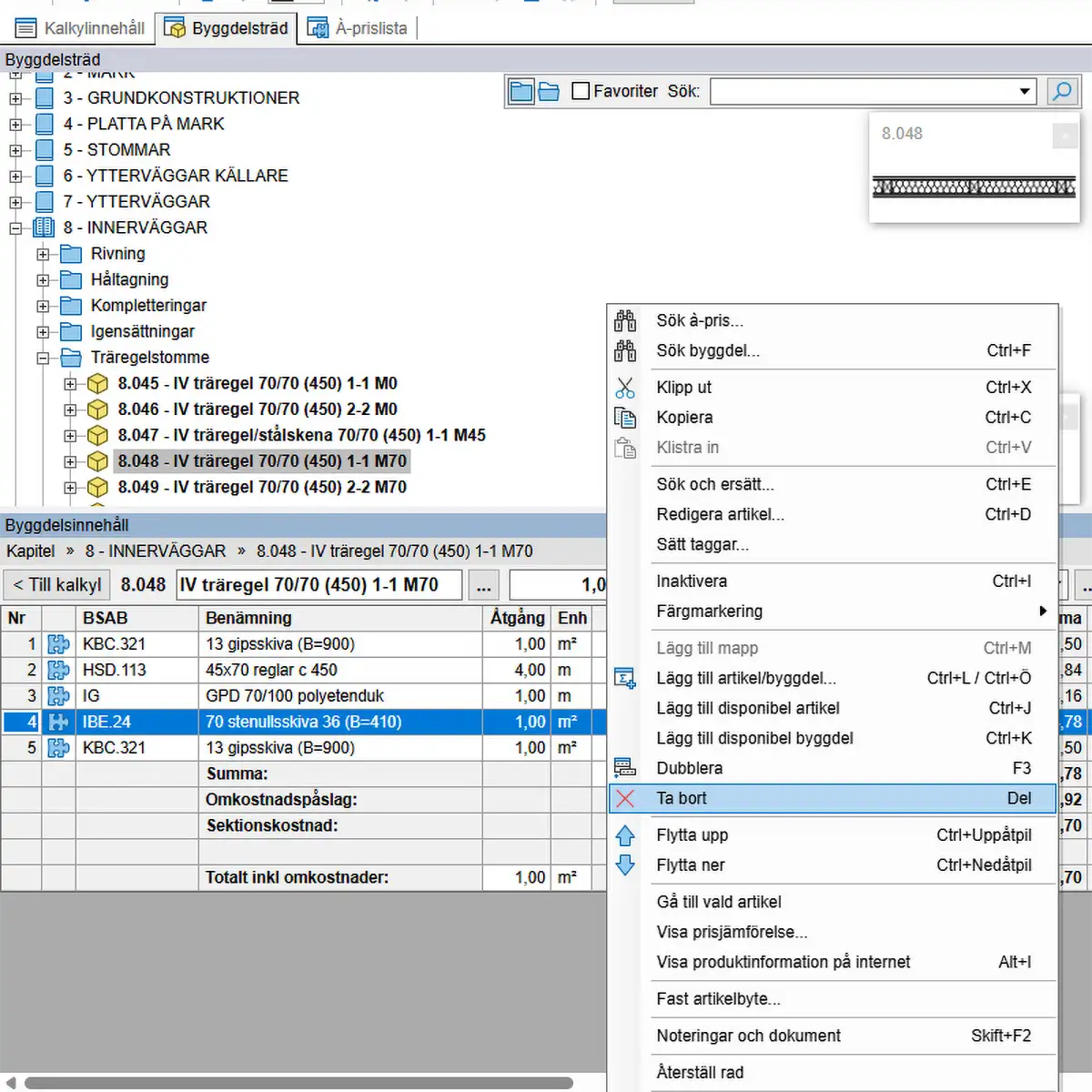Viewport: 1092px width, 1092px height.
Task: Click the Till kalkyl button
Action: click(56, 585)
